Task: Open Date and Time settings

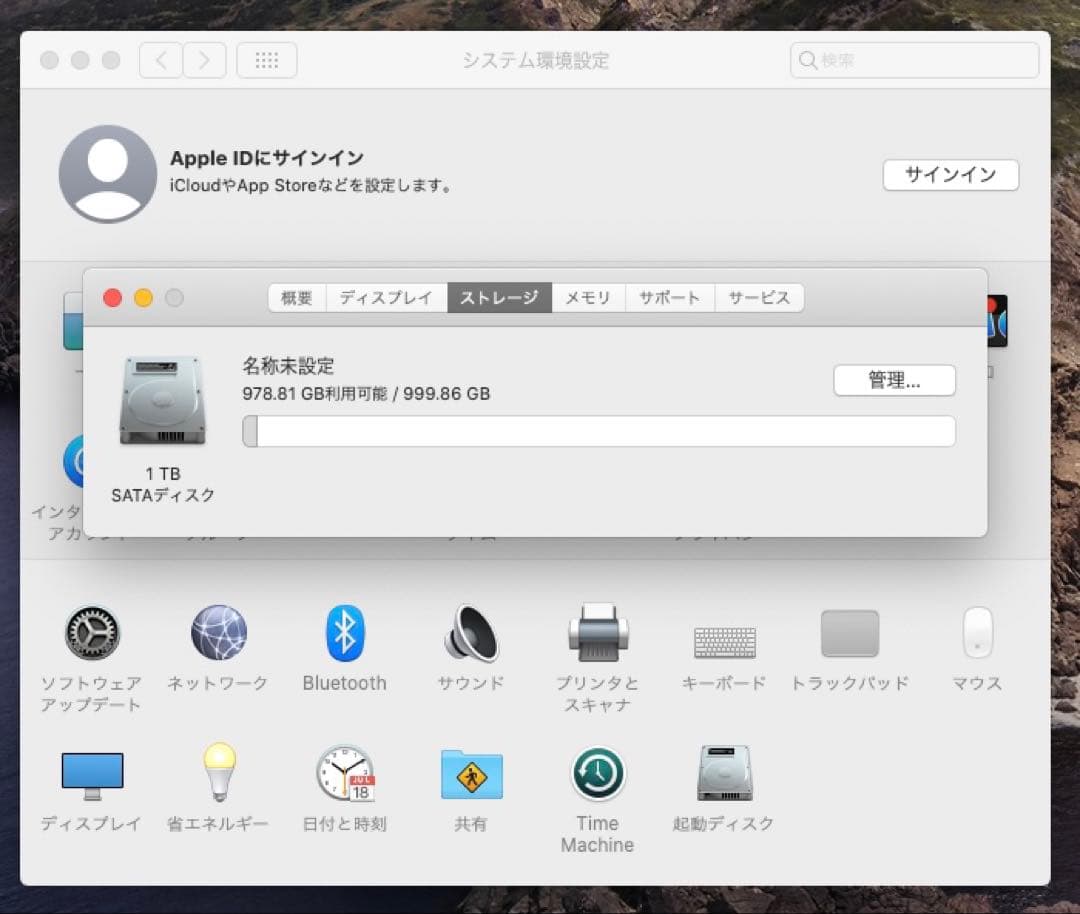Action: click(x=344, y=775)
